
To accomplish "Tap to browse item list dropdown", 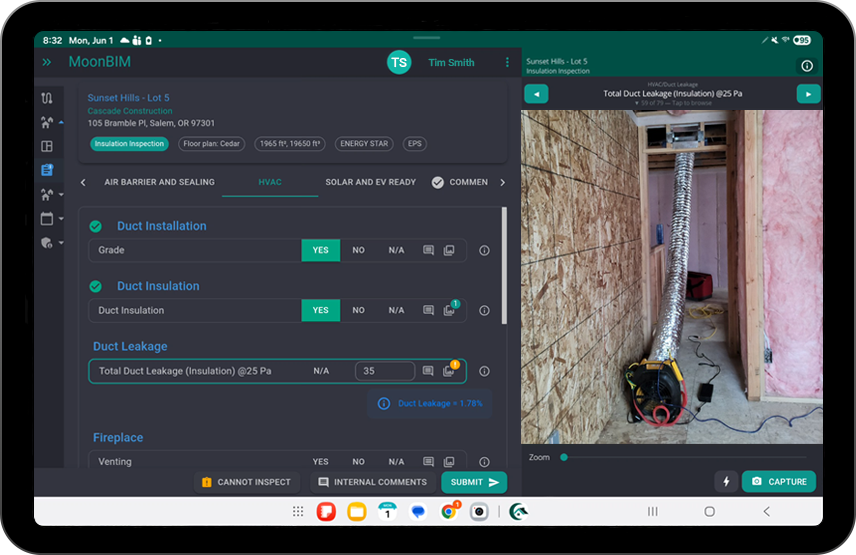I will point(673,103).
